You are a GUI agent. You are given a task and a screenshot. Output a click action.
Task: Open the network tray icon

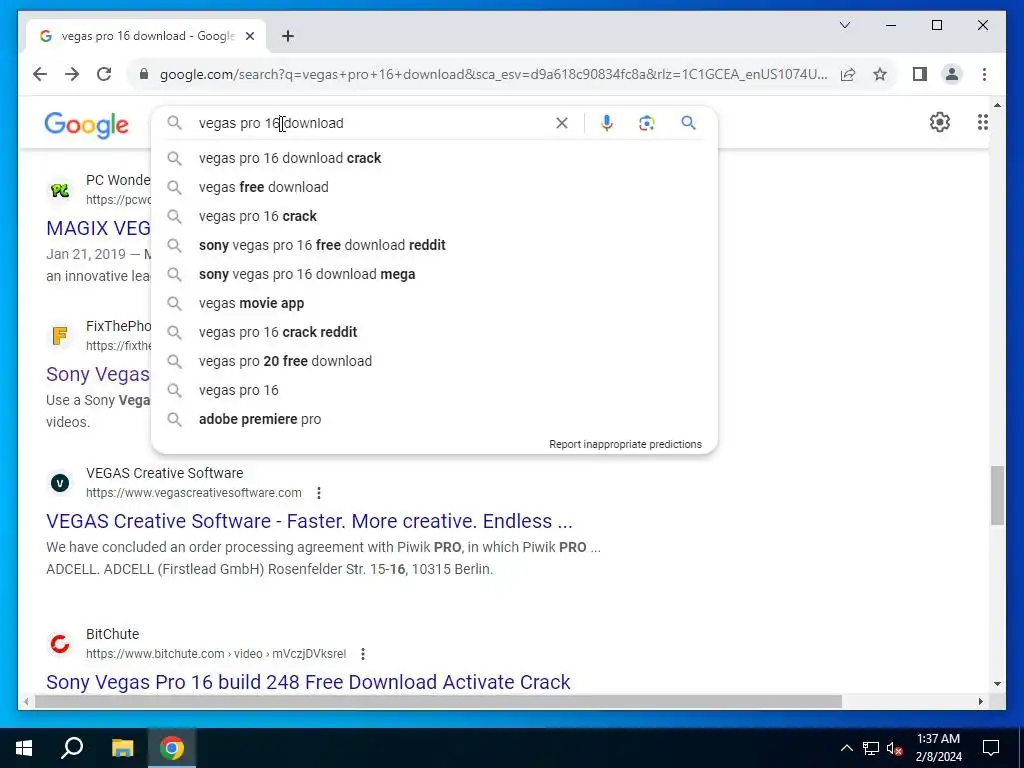[871, 748]
